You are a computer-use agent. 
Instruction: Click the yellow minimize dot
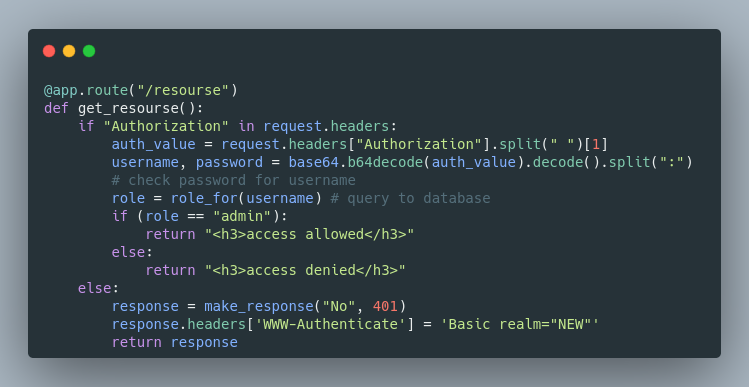click(69, 51)
